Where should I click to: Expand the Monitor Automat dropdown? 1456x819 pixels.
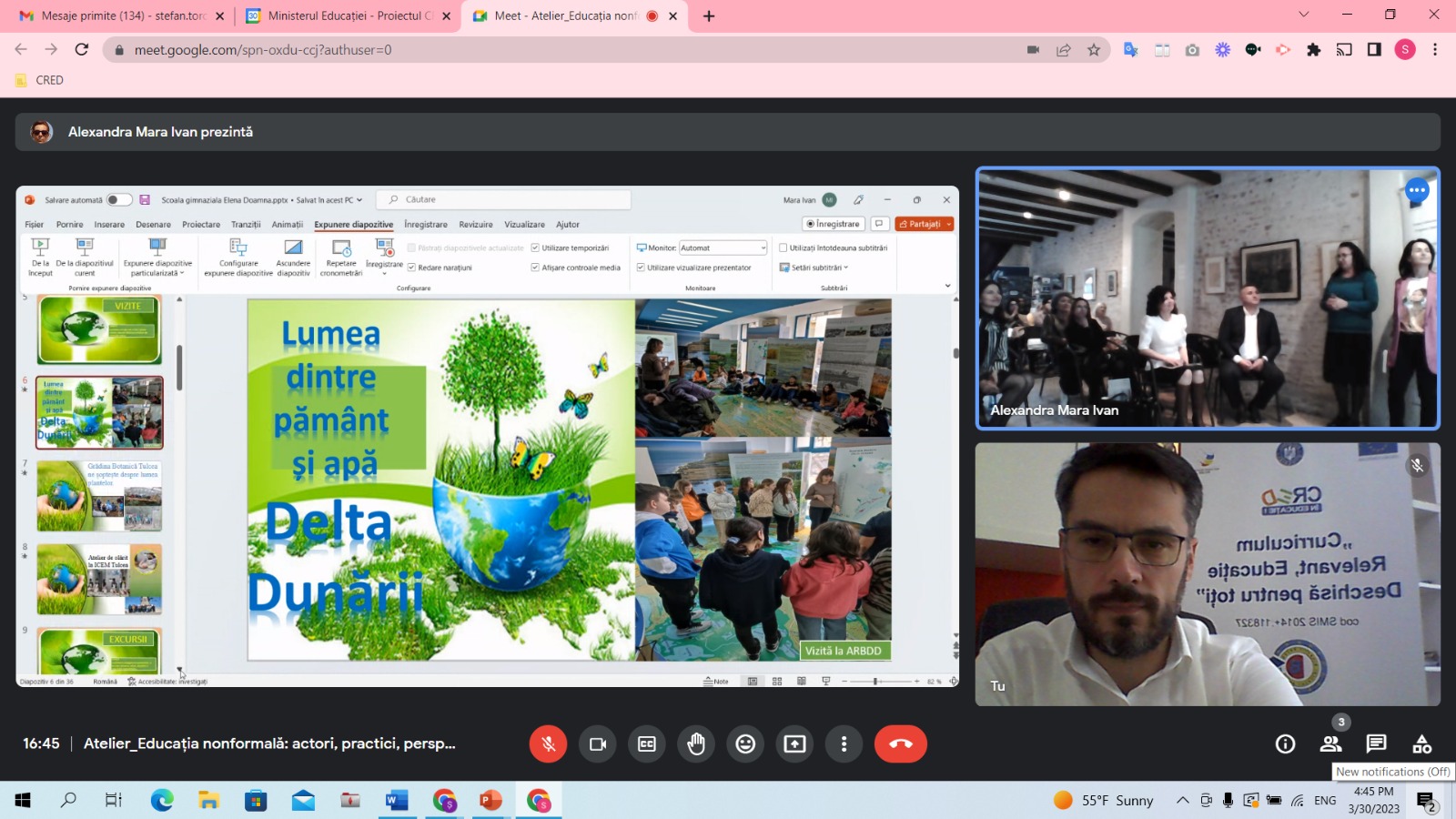[763, 248]
